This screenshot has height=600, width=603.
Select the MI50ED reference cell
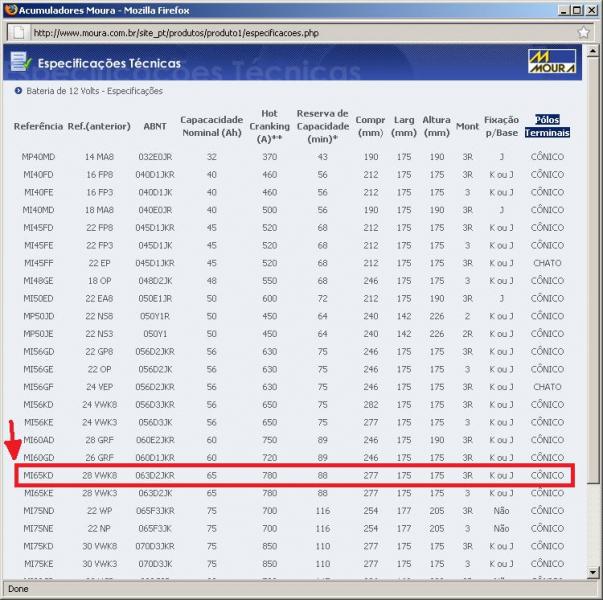coord(38,298)
